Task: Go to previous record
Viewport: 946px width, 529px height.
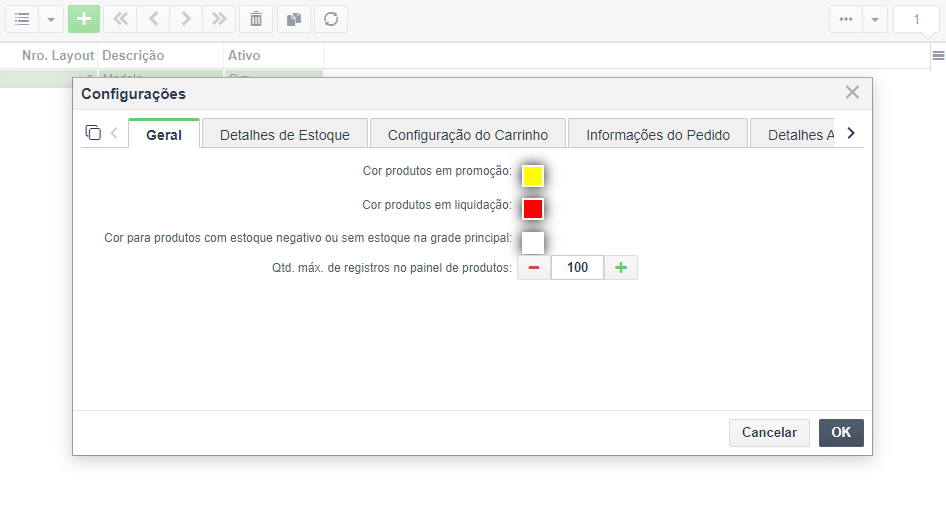Action: [153, 19]
